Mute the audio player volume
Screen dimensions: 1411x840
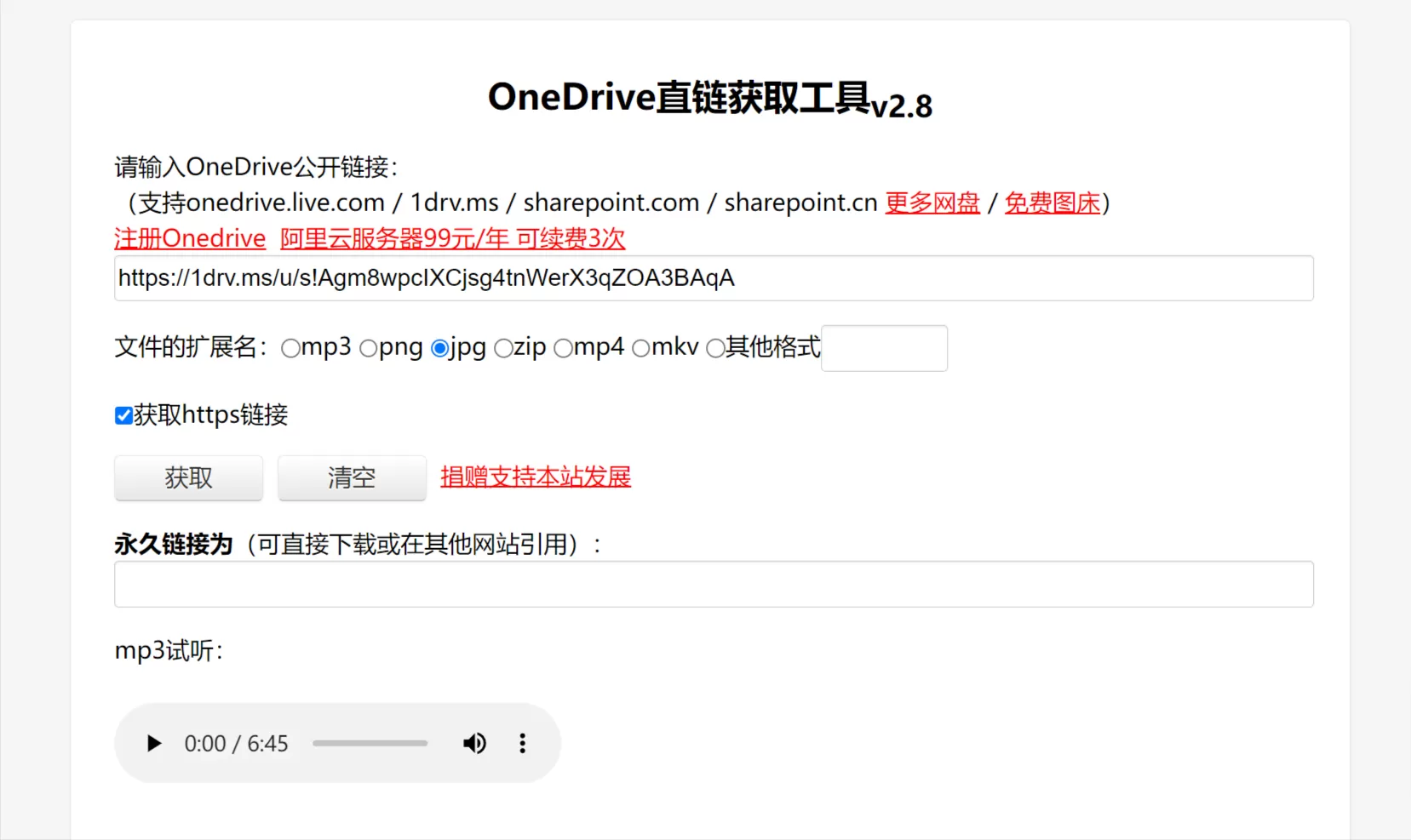[x=474, y=743]
